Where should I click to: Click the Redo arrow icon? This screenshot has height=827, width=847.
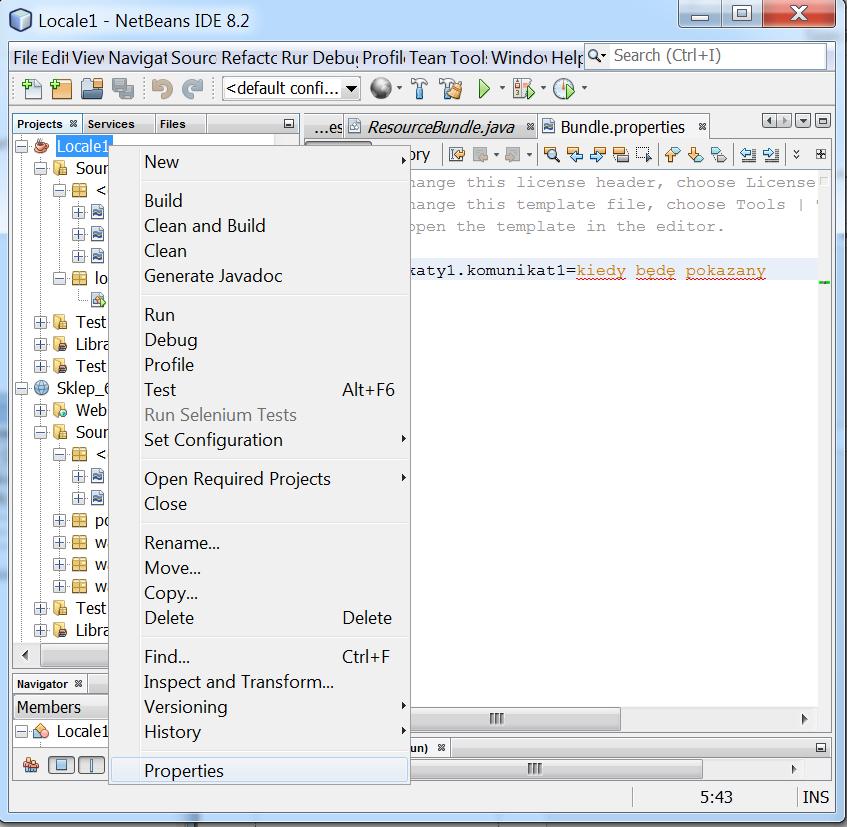coord(192,89)
